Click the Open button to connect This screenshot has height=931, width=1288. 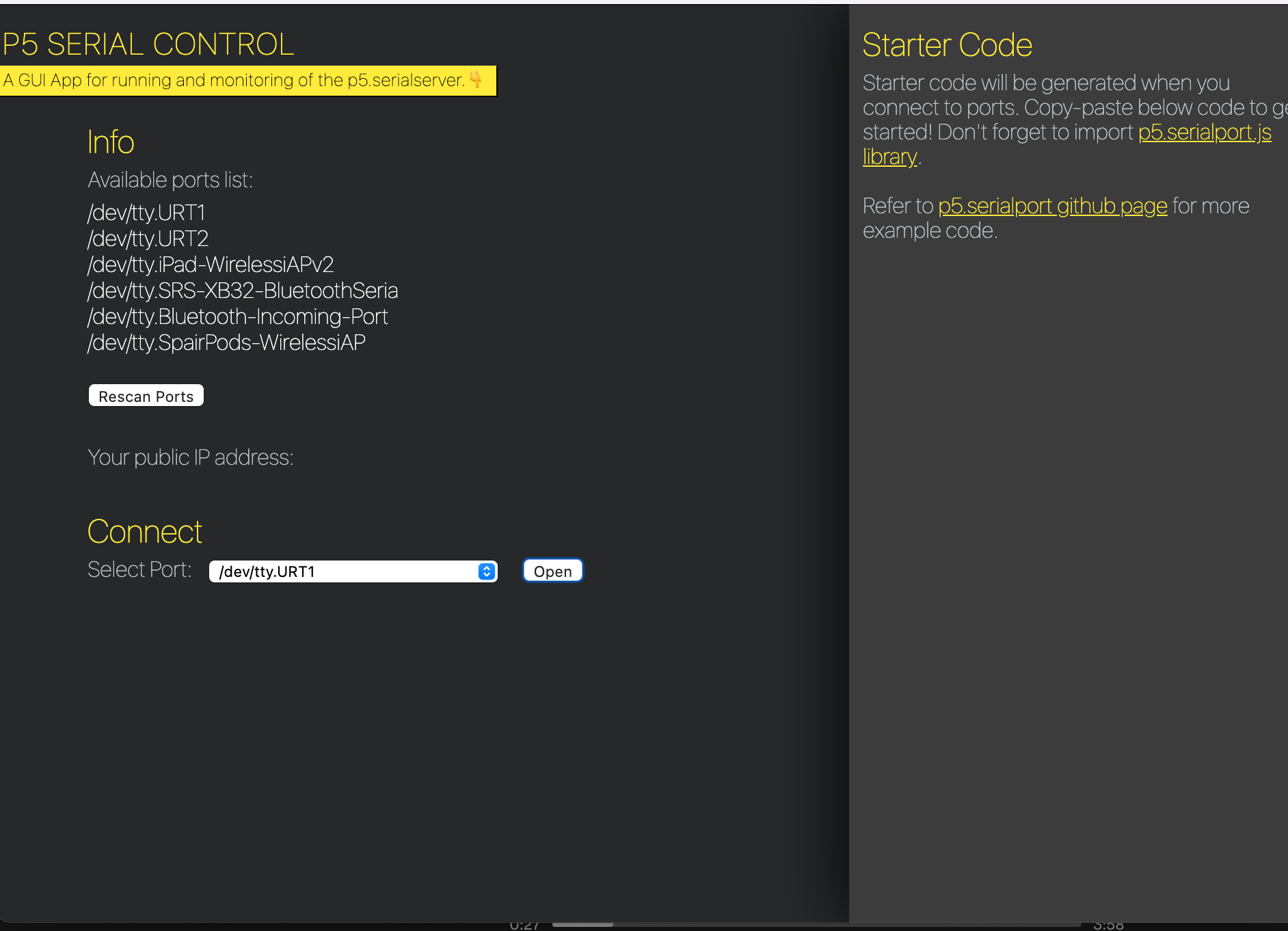(x=552, y=571)
